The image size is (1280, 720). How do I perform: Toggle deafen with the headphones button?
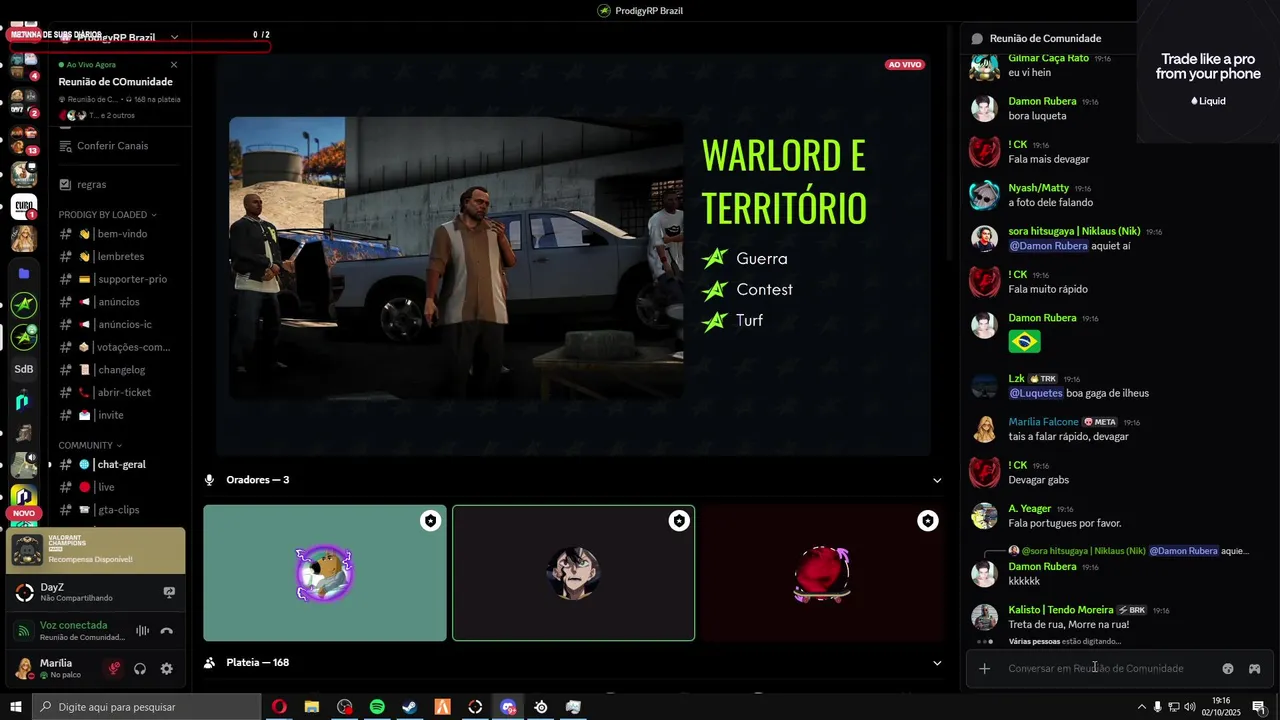pyautogui.click(x=140, y=669)
